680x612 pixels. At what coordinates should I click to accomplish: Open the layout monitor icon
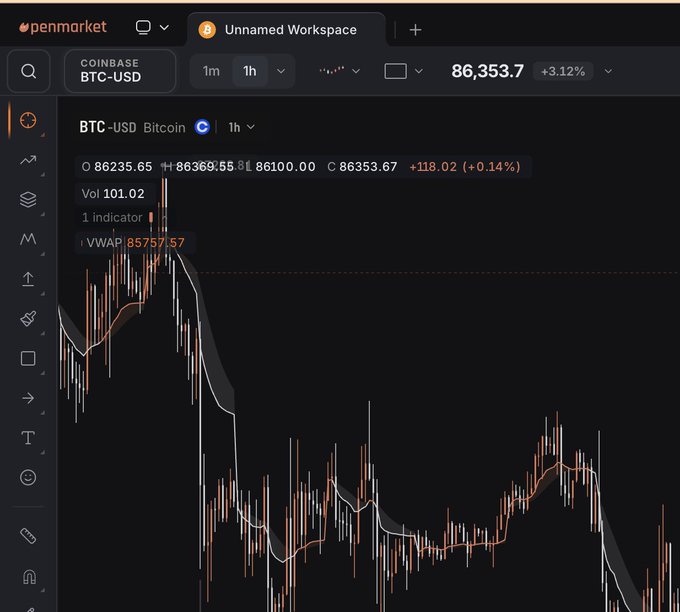pyautogui.click(x=143, y=27)
